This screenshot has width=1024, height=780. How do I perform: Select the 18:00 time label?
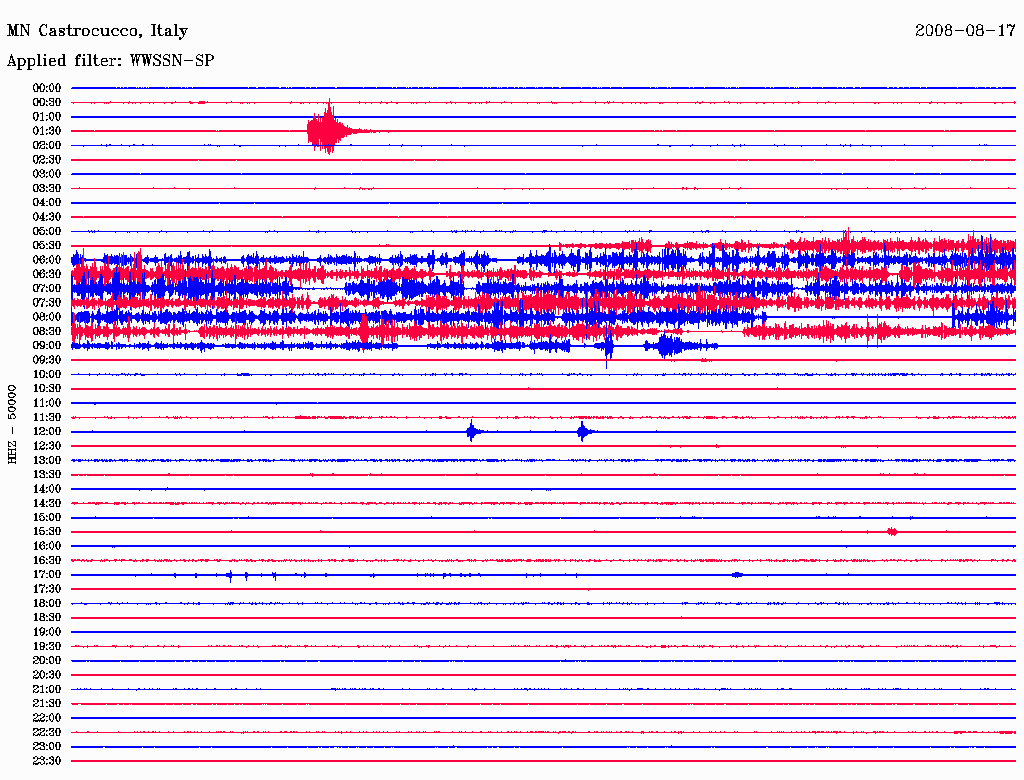pyautogui.click(x=47, y=604)
